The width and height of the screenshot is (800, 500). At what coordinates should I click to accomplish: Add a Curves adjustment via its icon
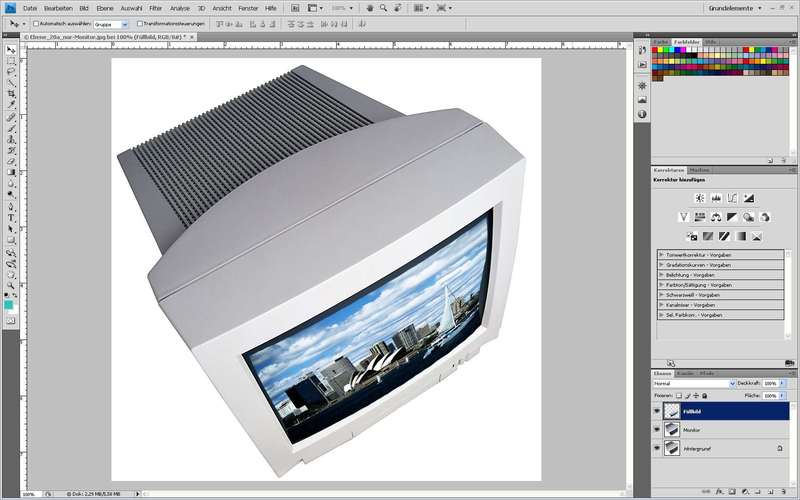(733, 198)
